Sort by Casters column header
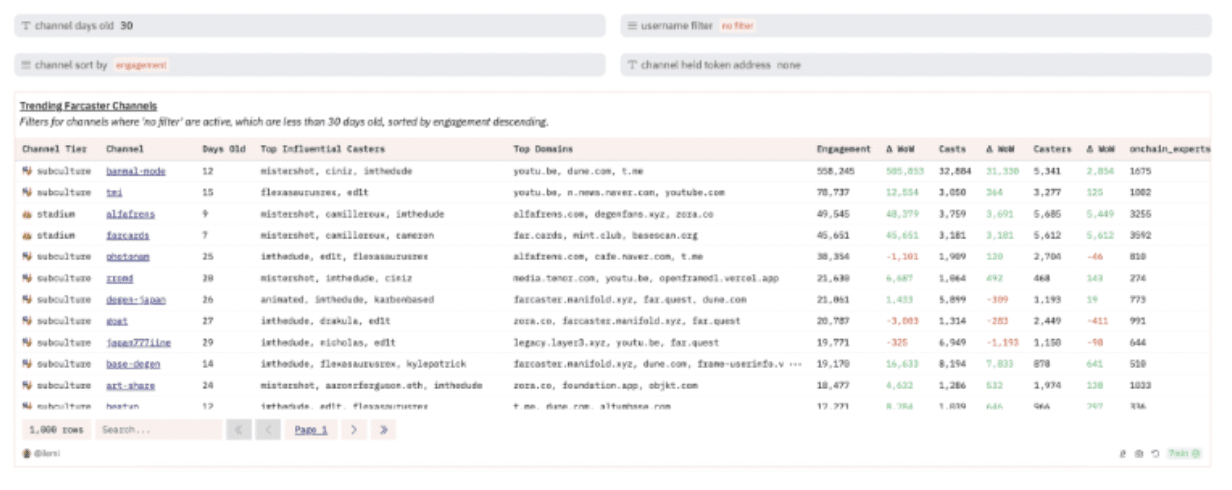 pyautogui.click(x=1052, y=149)
